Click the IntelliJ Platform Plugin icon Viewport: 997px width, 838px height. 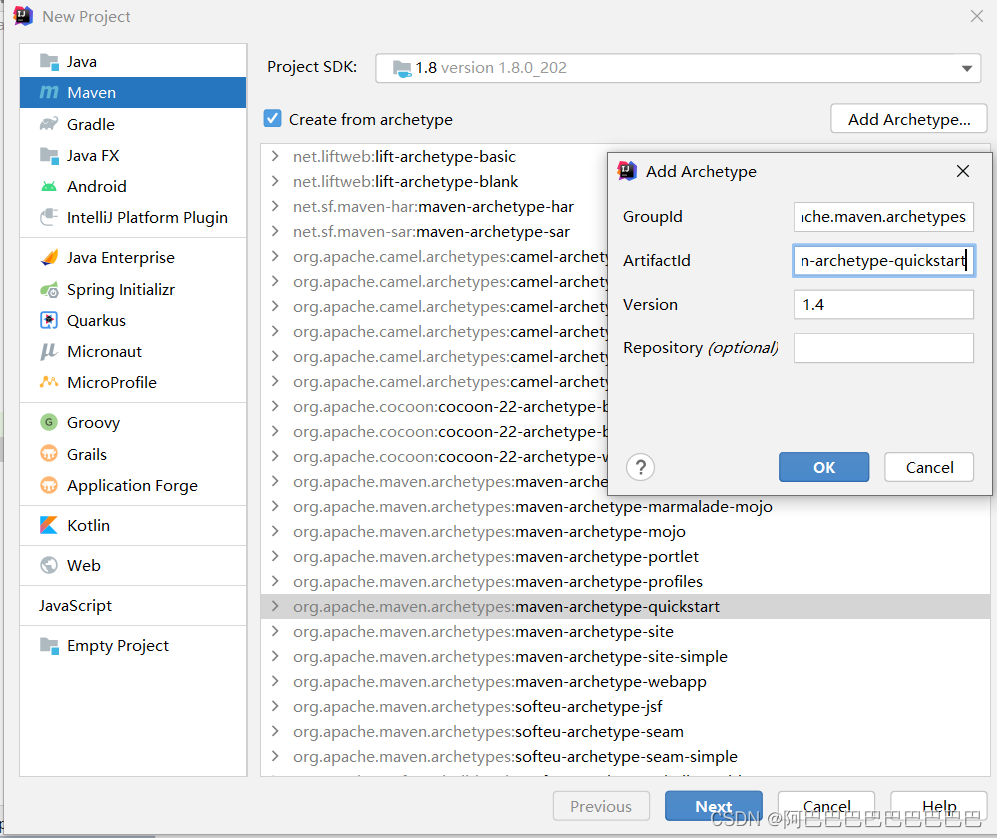(x=49, y=217)
